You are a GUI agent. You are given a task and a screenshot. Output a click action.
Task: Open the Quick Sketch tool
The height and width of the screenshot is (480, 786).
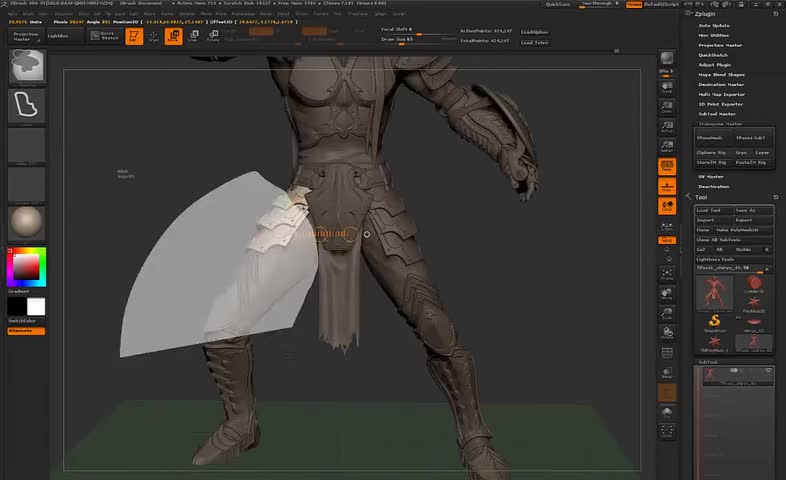click(105, 36)
